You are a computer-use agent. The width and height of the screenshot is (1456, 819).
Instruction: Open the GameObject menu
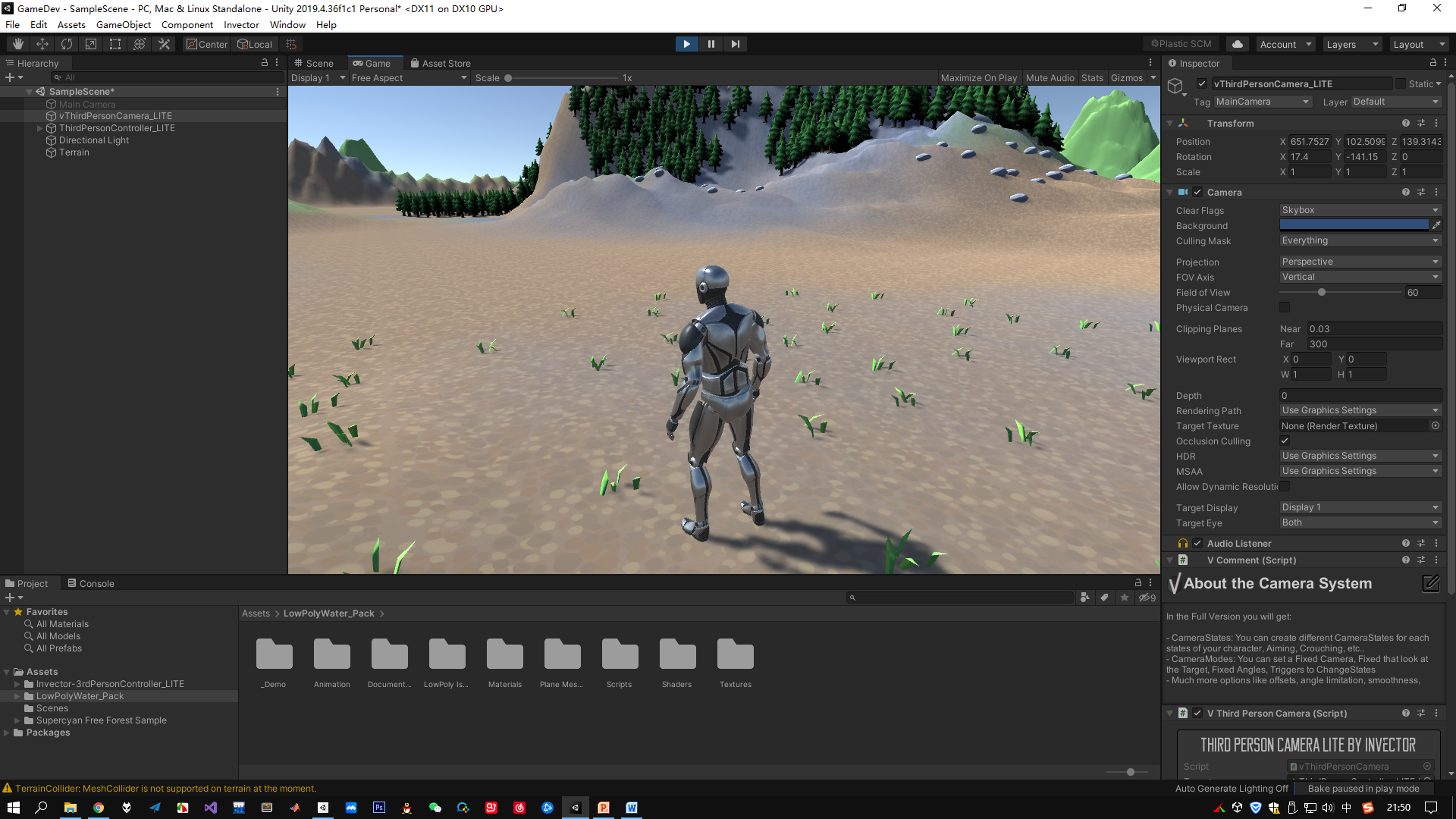click(x=124, y=24)
